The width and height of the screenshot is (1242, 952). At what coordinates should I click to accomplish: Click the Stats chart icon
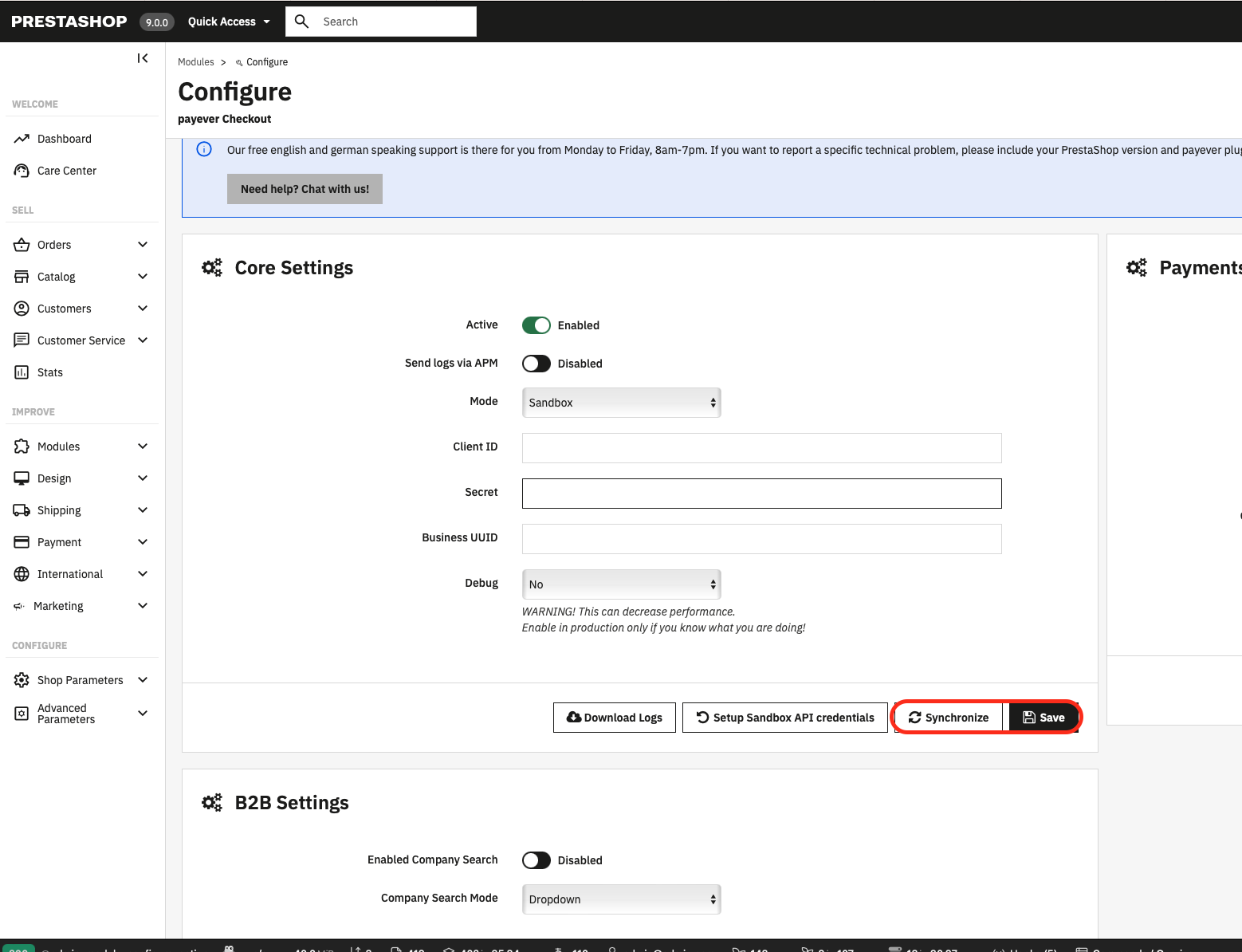[22, 372]
